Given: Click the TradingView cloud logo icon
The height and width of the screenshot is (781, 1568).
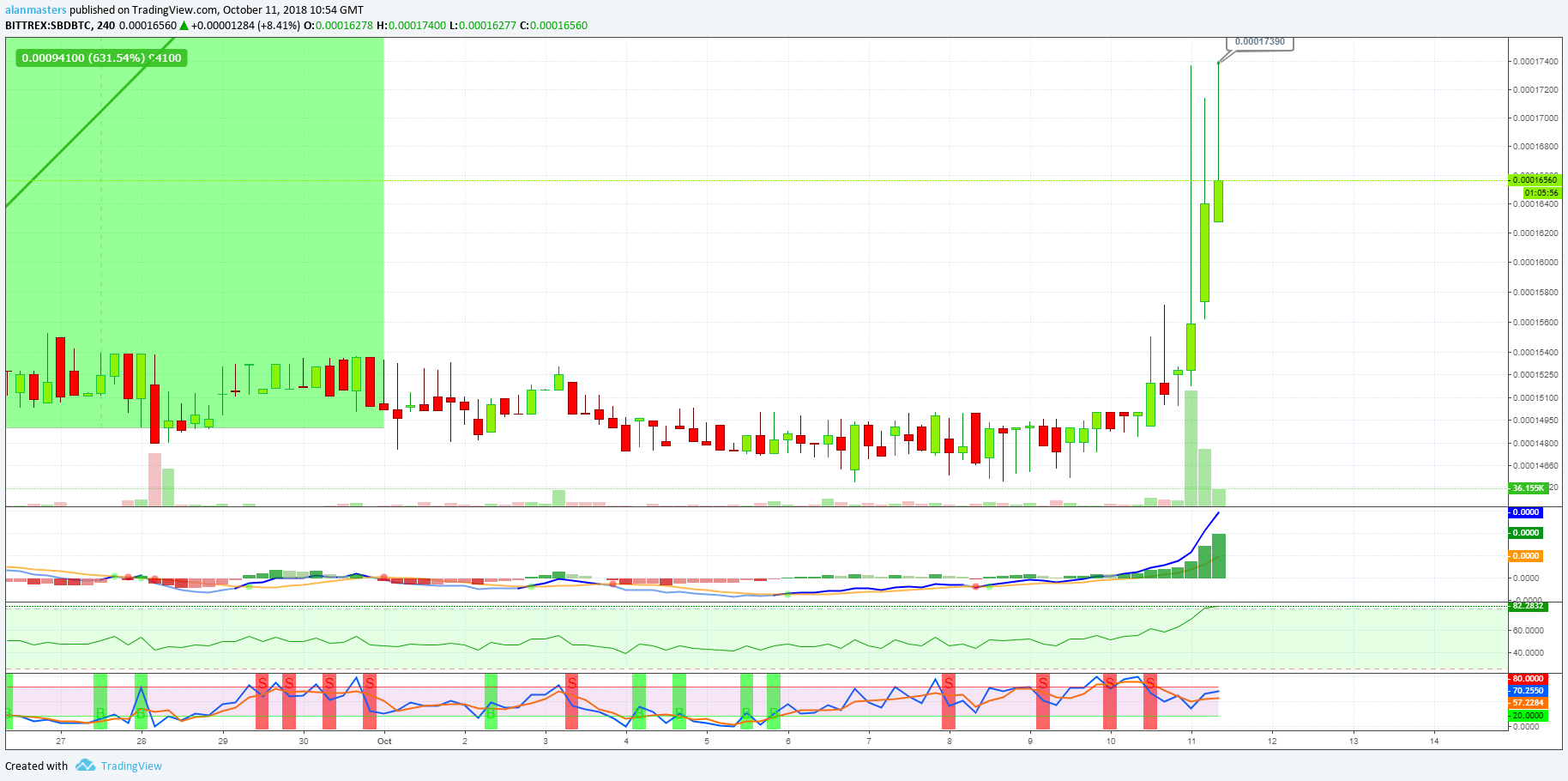Looking at the screenshot, I should click(85, 766).
